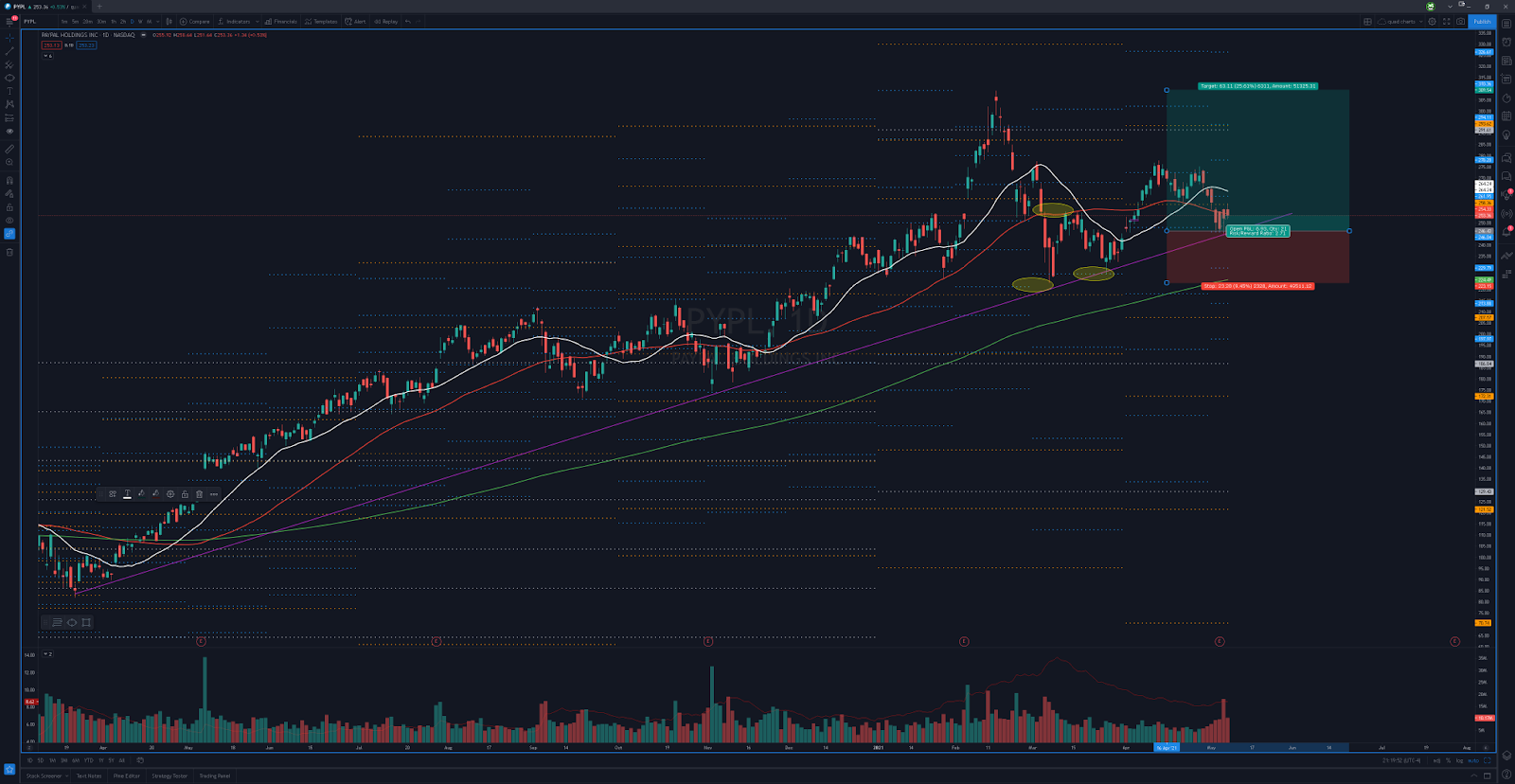Switch to the Trading Panel tab
The image size is (1515, 784).
[x=215, y=775]
